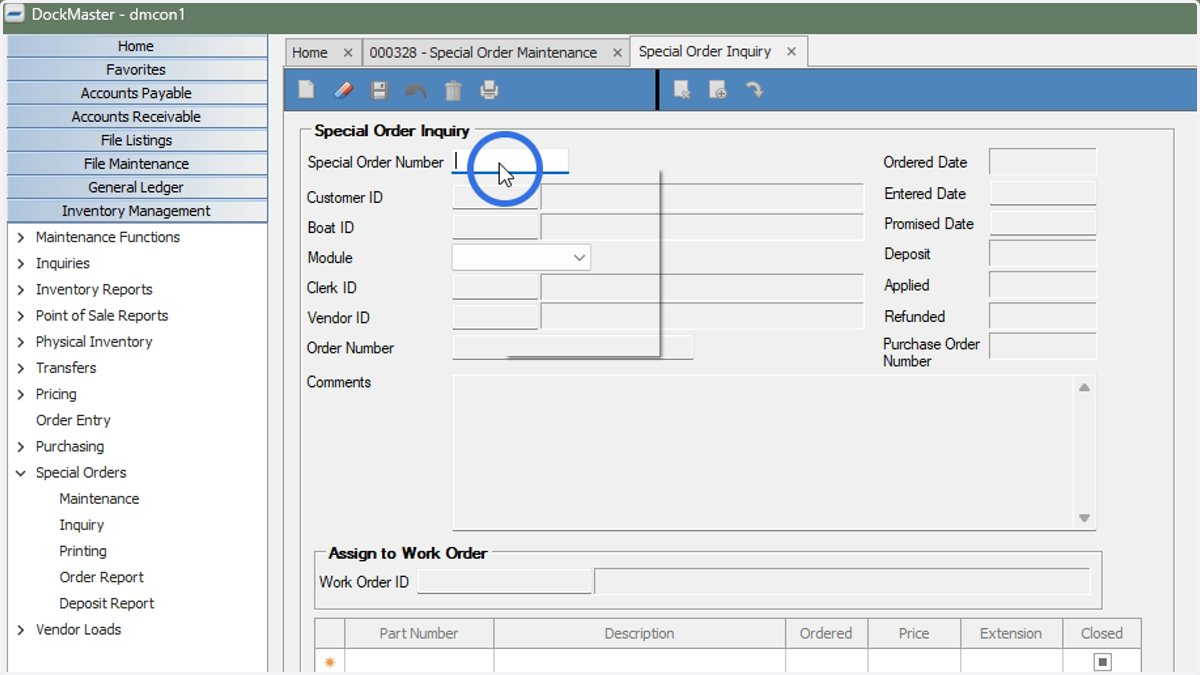This screenshot has height=675, width=1200.
Task: Expand Inventory Reports tree node
Action: click(21, 289)
